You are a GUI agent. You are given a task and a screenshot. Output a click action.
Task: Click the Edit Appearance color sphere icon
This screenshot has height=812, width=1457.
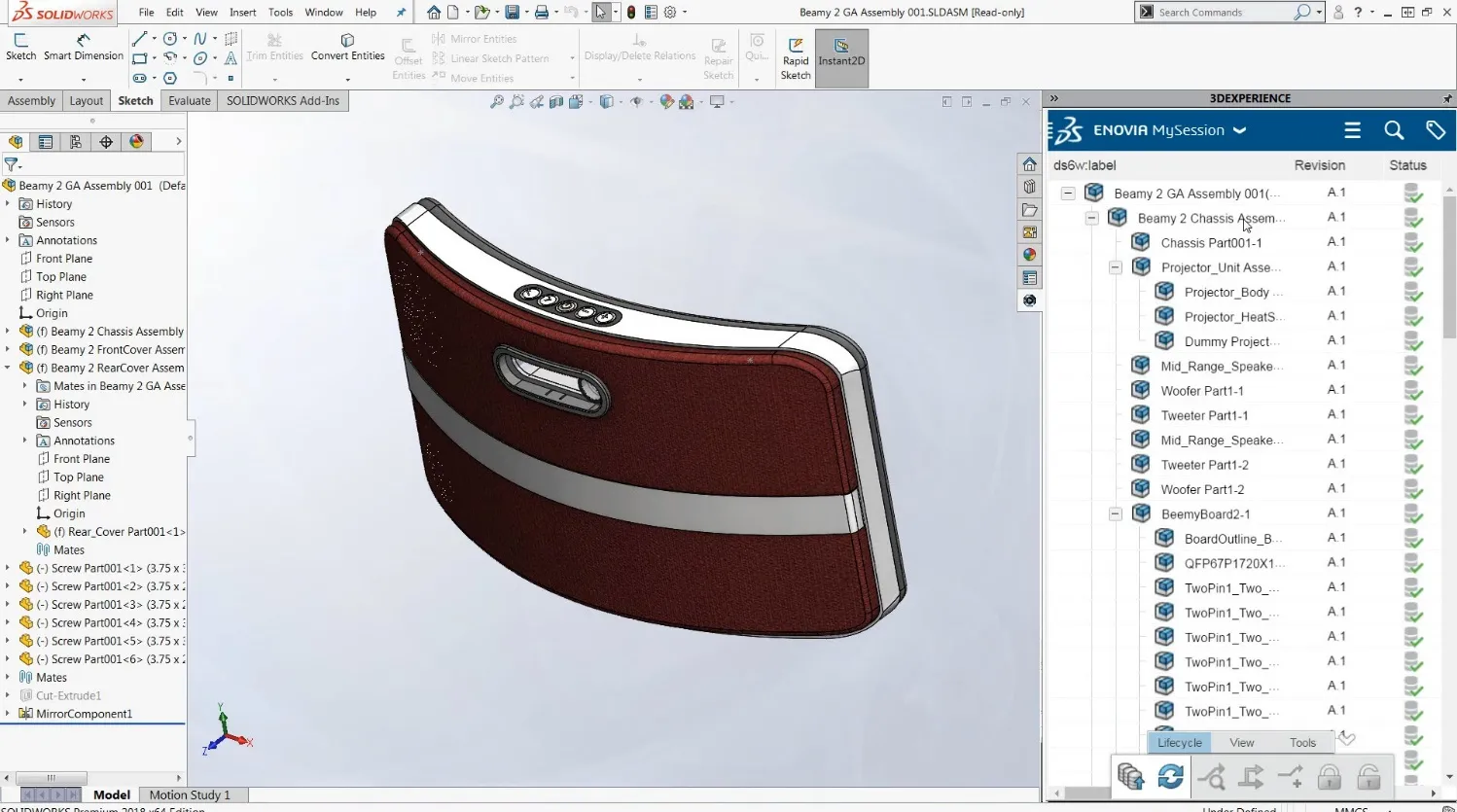667,101
